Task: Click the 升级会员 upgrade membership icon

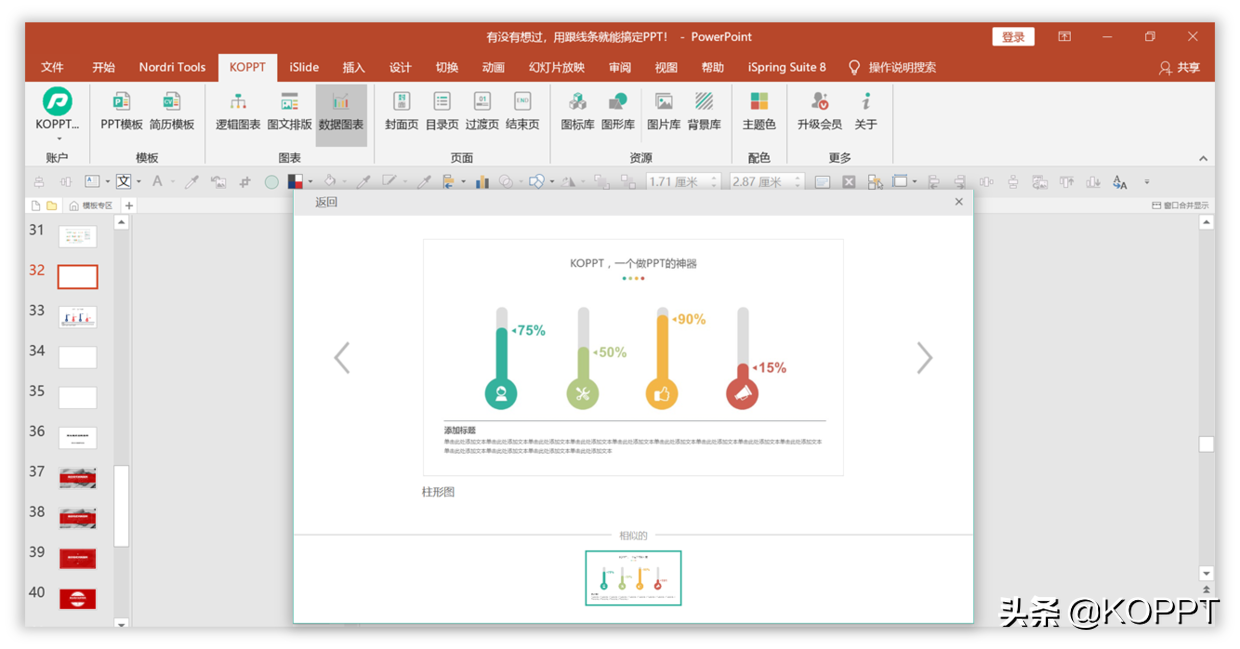Action: coord(820,111)
